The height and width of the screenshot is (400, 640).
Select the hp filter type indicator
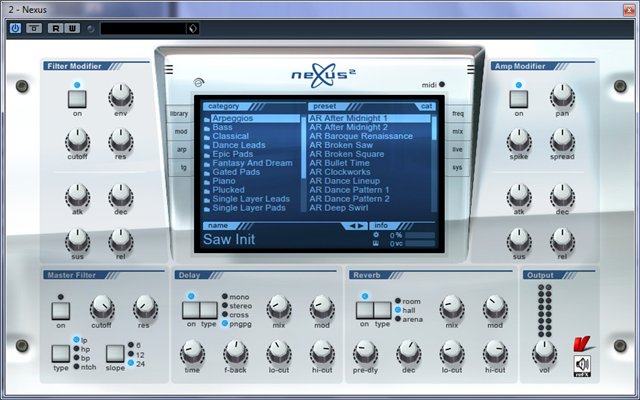pyautogui.click(x=76, y=349)
